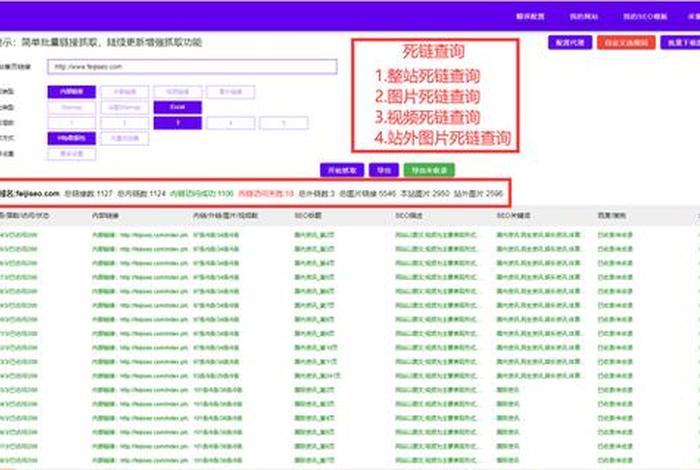Click the internal link column header
700x470 pixels.
[x=105, y=216]
